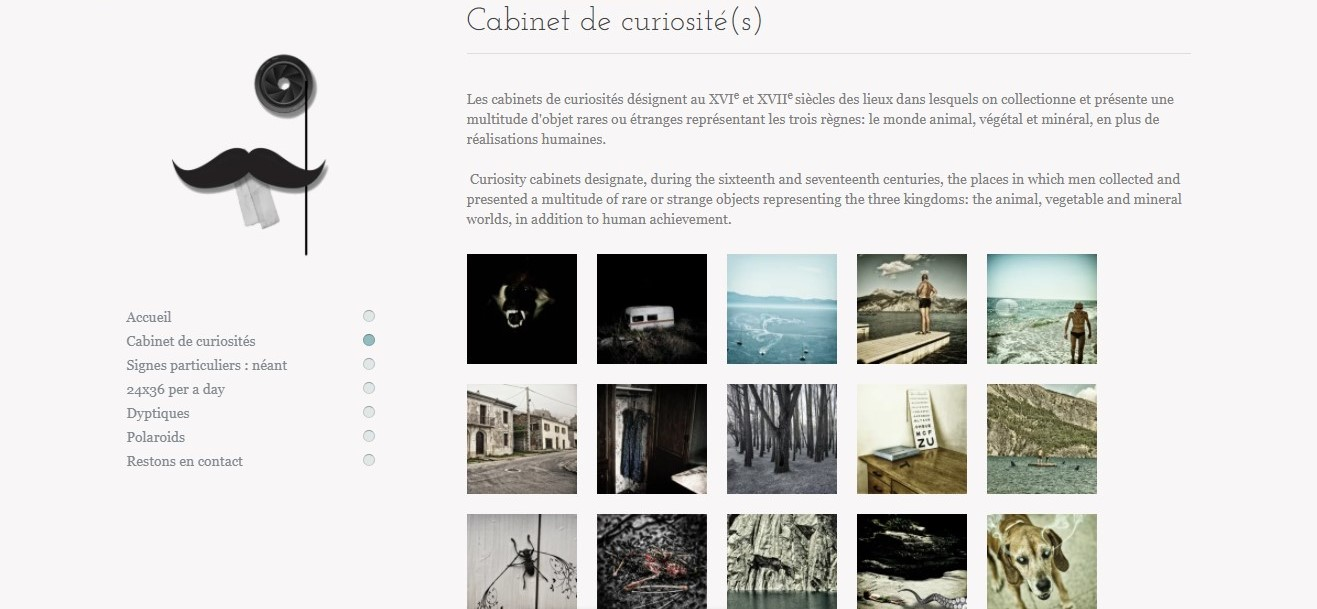Select the radio dot next to Dyptiques
1317x609 pixels.
[369, 412]
